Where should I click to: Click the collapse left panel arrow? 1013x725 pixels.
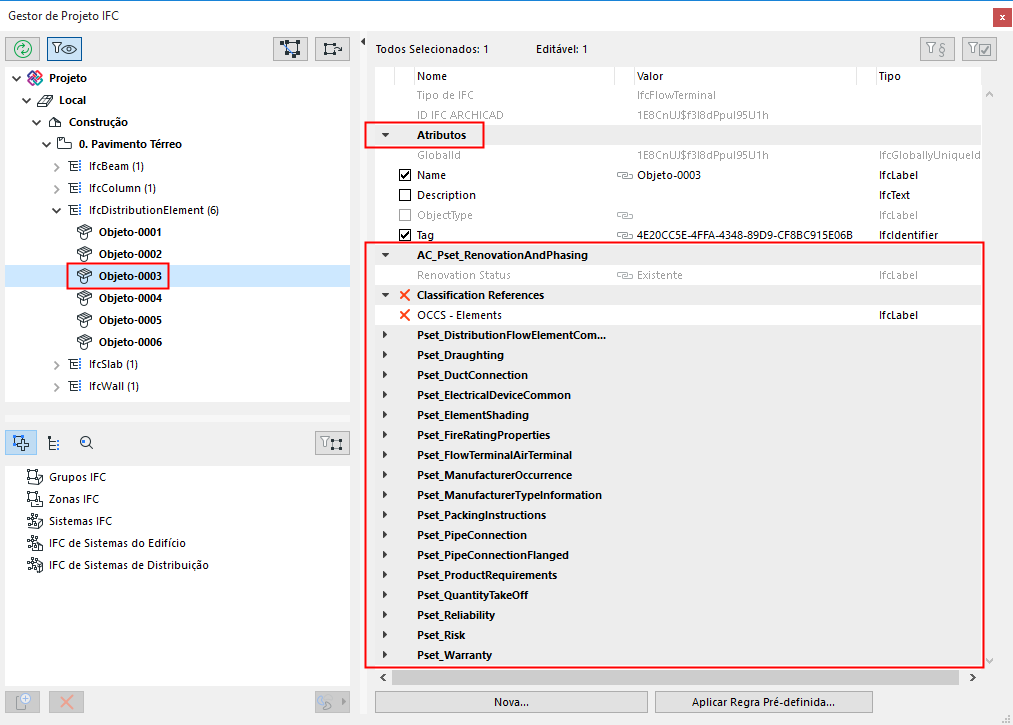pyautogui.click(x=362, y=42)
